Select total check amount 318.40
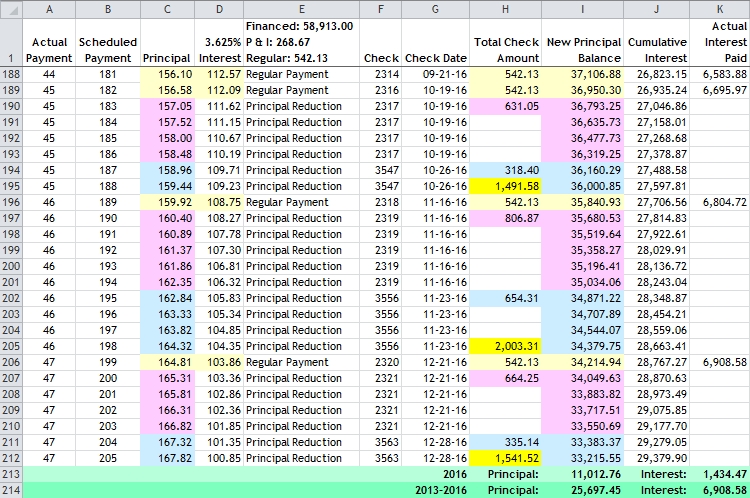Viewport: 750px width, 498px height. click(x=506, y=170)
